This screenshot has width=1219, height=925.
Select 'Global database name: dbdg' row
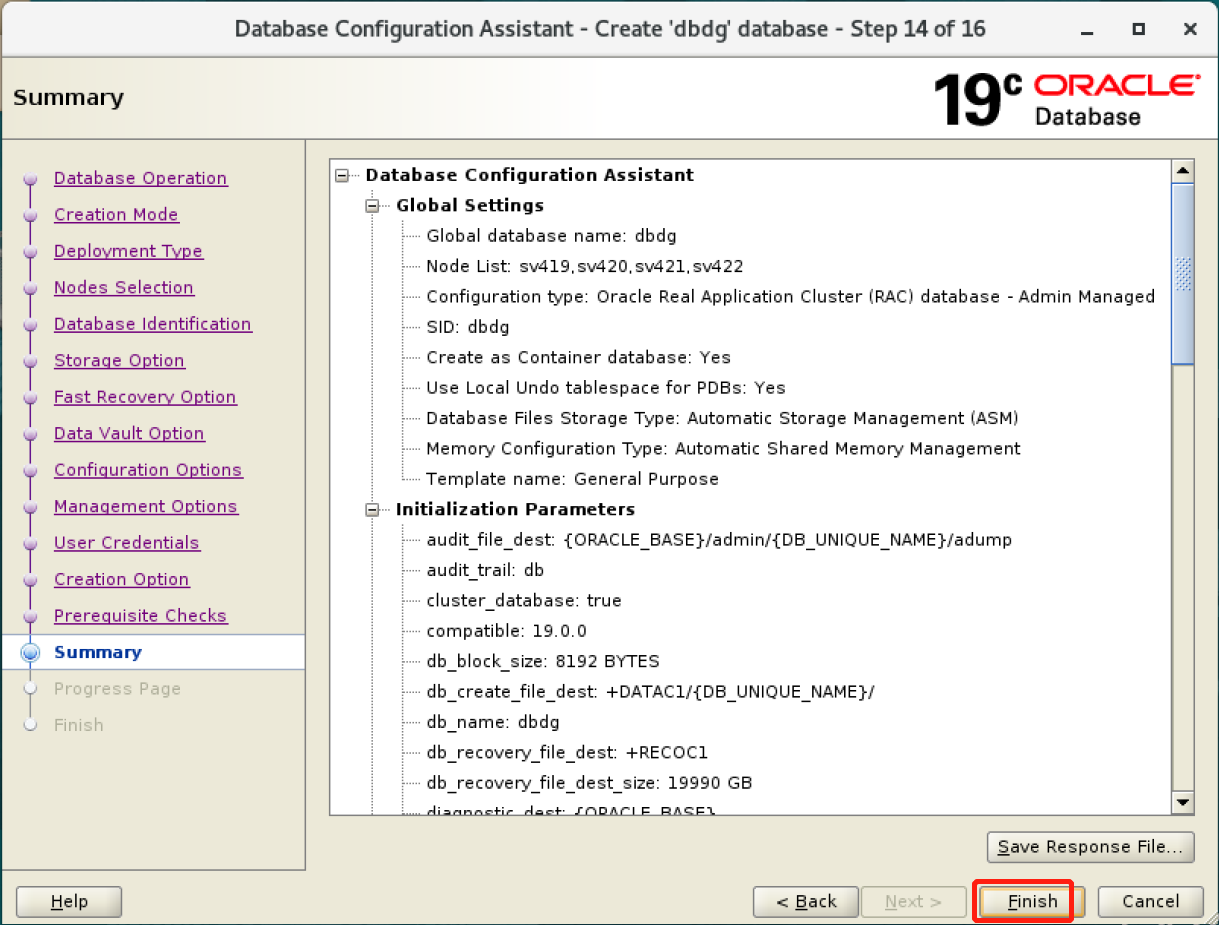coord(551,236)
